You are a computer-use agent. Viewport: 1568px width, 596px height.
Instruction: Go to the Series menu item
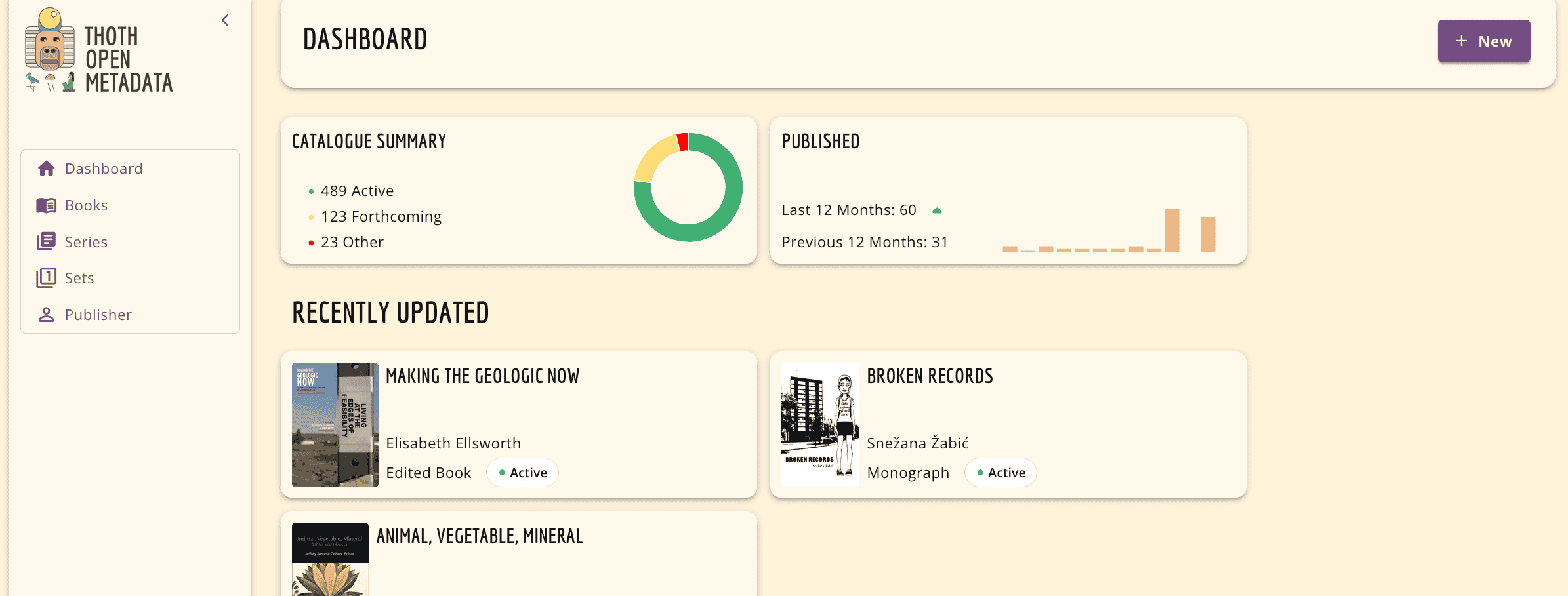pos(86,242)
